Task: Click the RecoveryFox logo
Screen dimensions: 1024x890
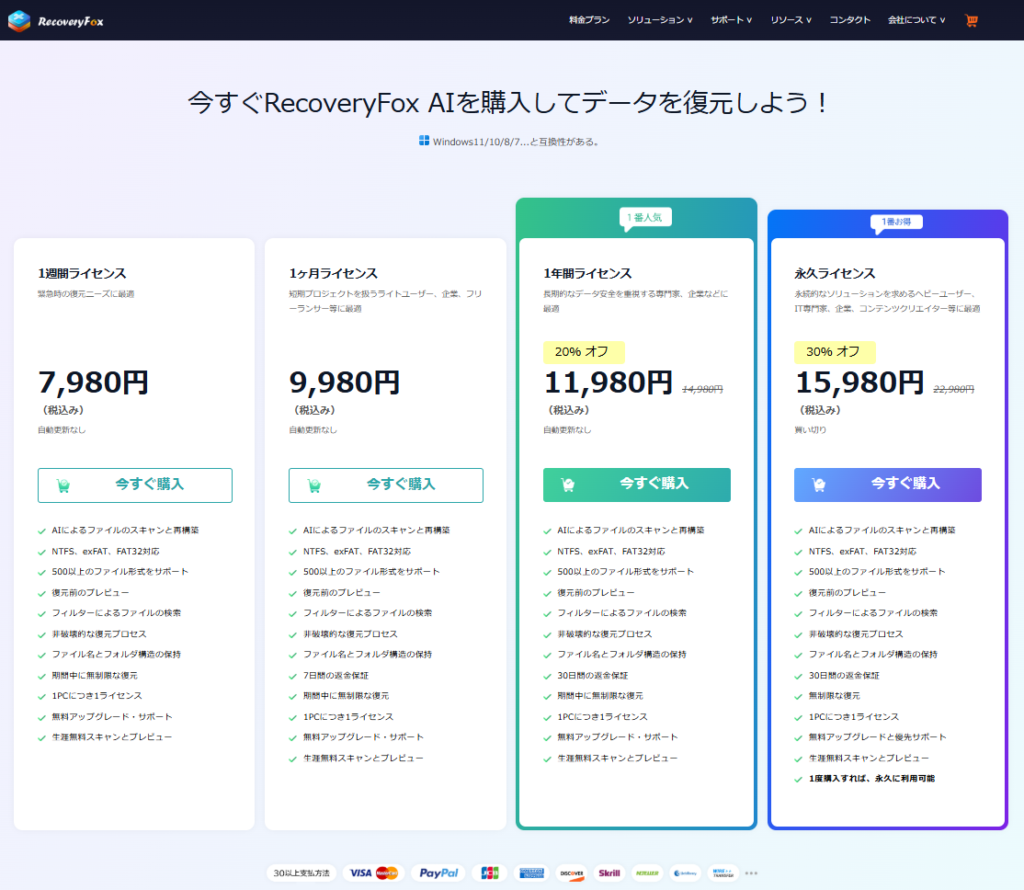Action: pos(56,21)
